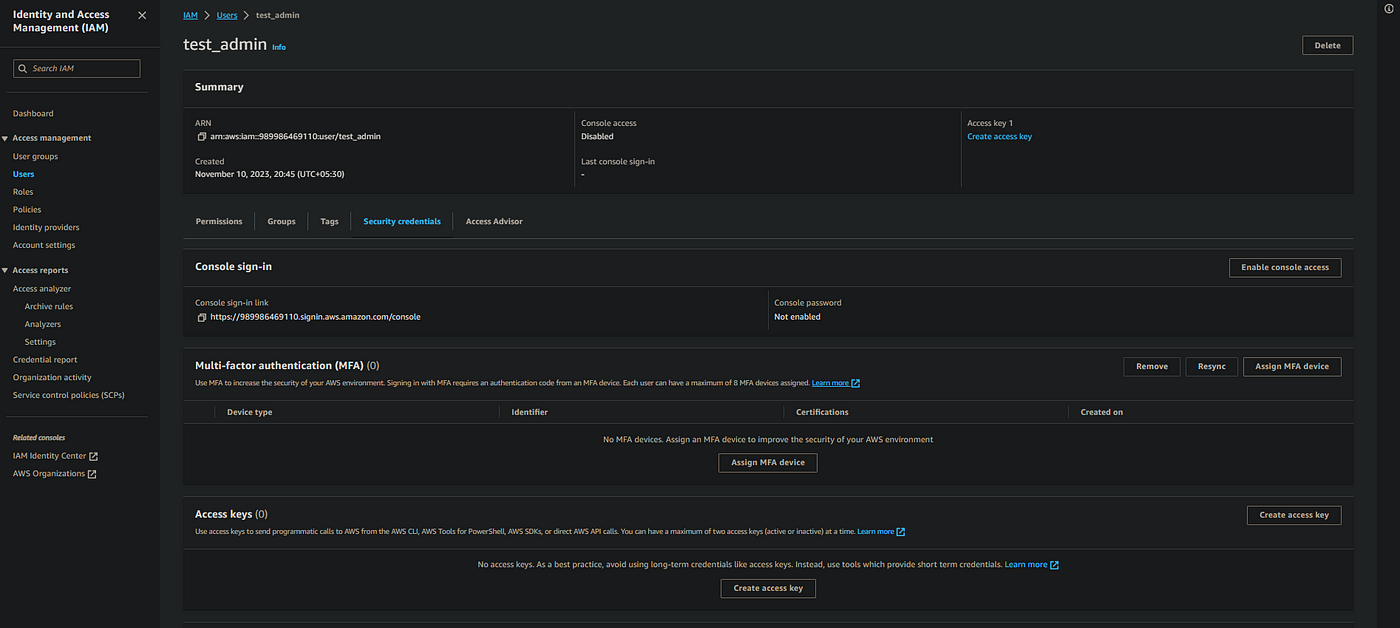Click external link icon beside MFA Learn more
Viewport: 1400px width, 628px height.
point(856,383)
